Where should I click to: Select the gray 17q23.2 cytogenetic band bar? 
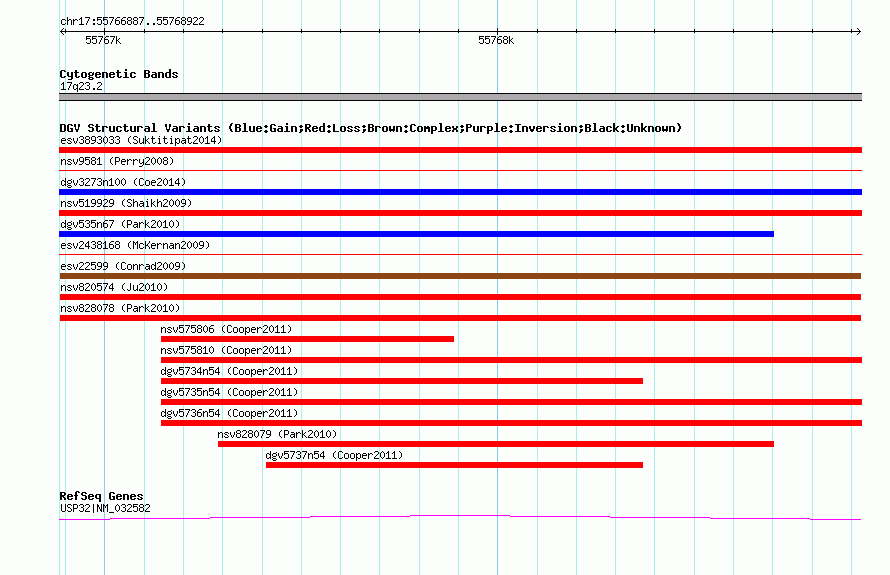pos(460,97)
